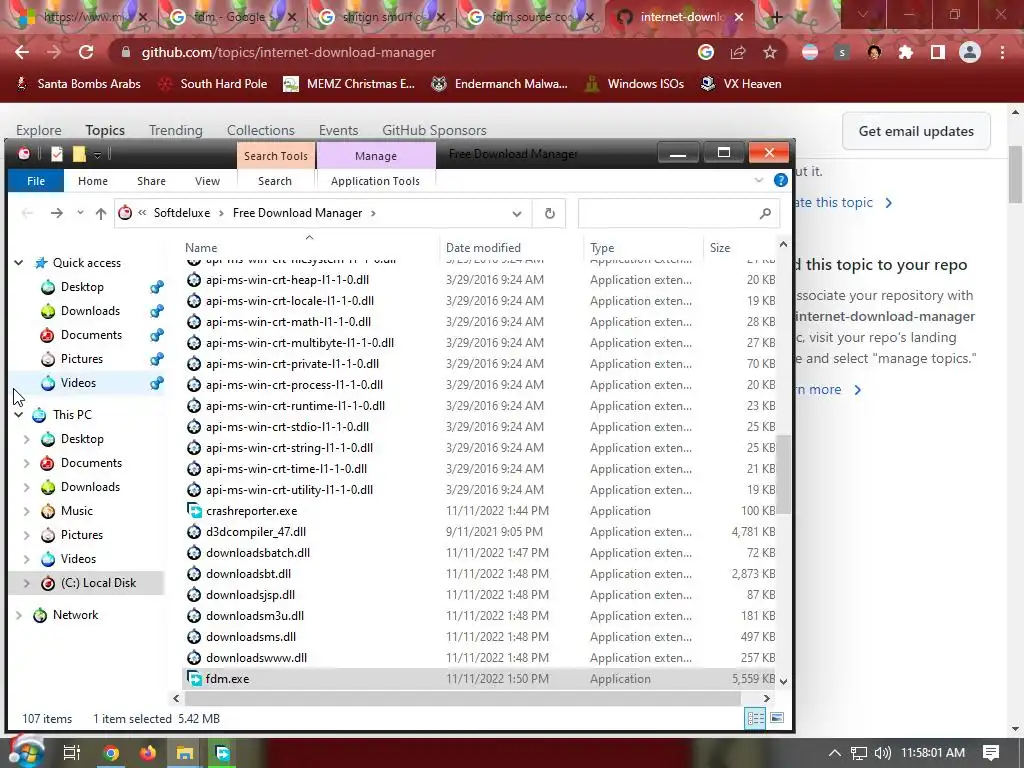
Task: Open Explorer help question mark icon
Action: coord(780,180)
